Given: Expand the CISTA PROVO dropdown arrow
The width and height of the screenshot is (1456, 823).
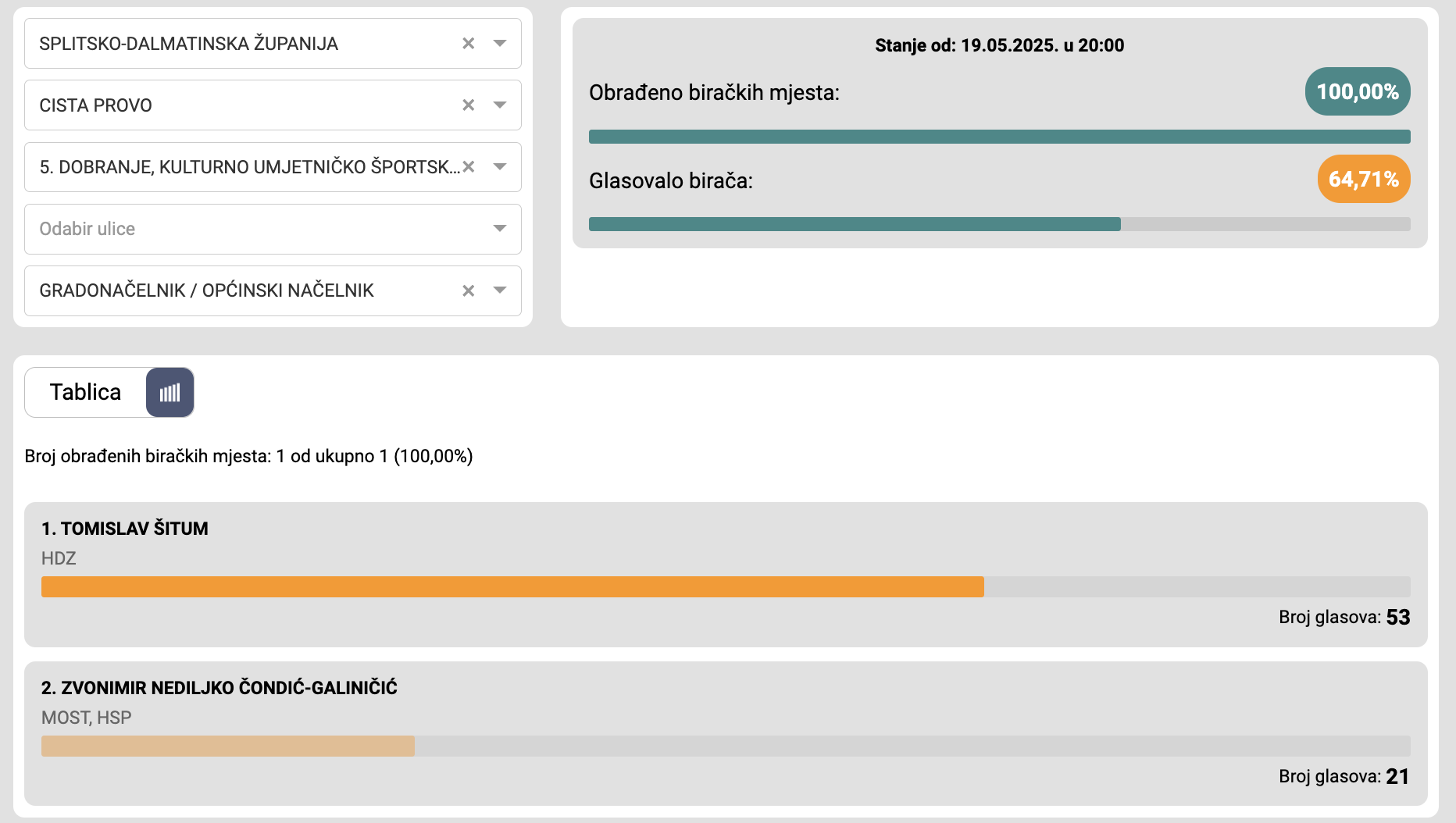Looking at the screenshot, I should click(500, 105).
